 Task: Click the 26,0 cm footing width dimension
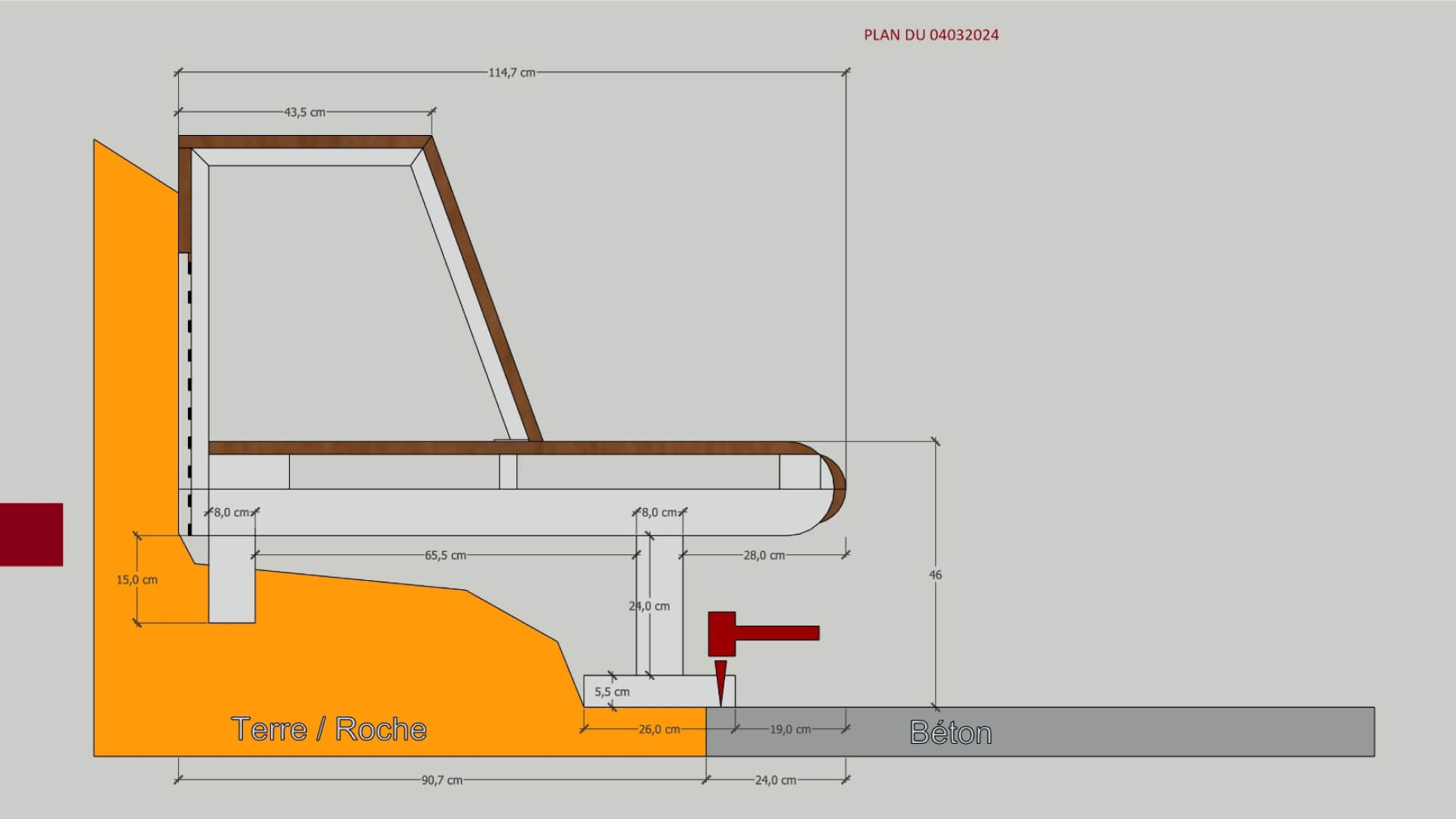[x=659, y=730]
